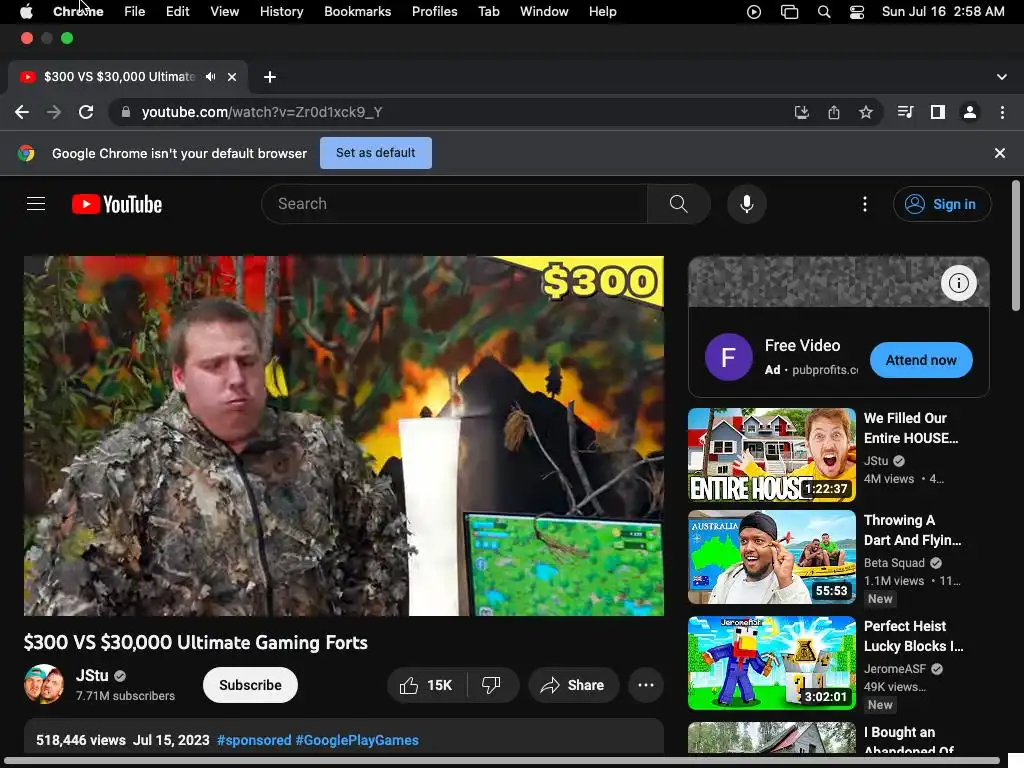Click the share page icon in address bar
This screenshot has width=1024, height=768.
834,112
